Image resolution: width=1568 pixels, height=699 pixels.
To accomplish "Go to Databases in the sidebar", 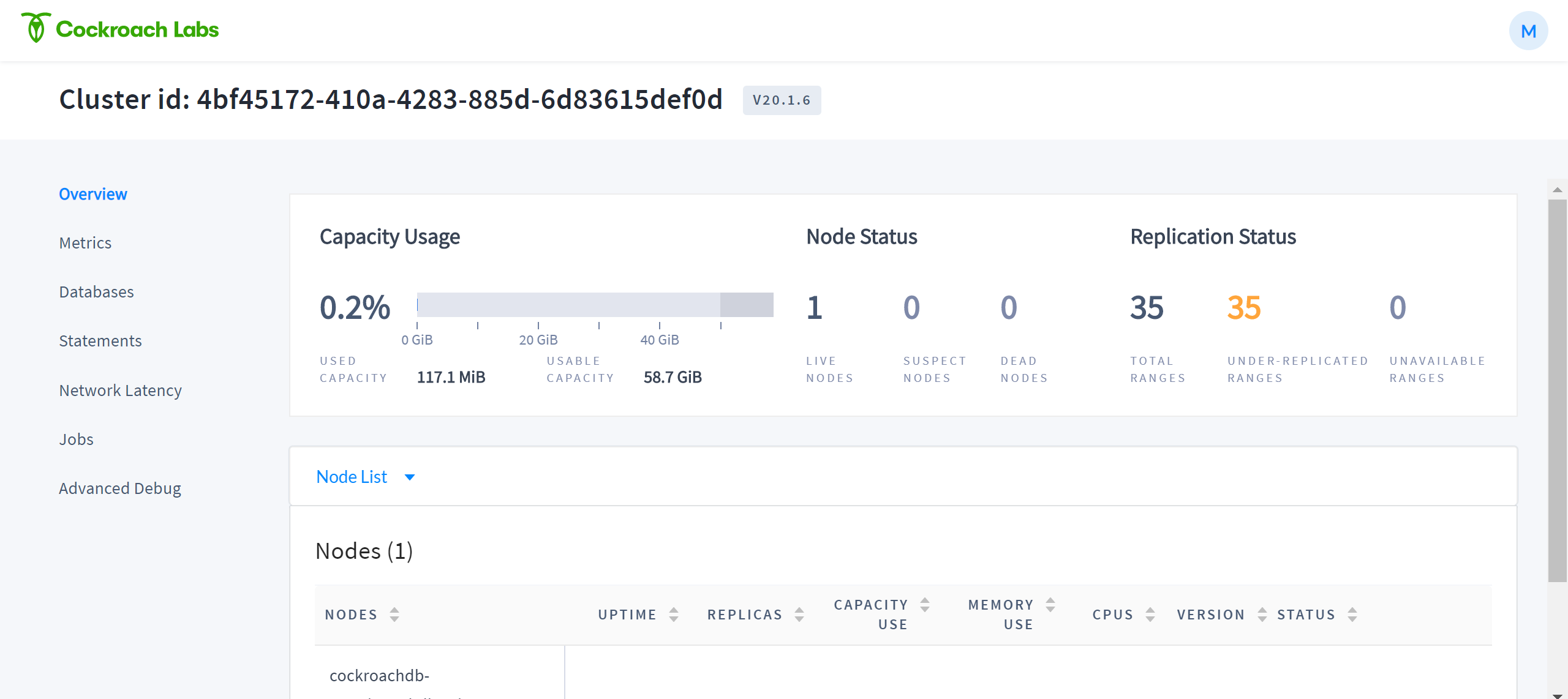I will [x=96, y=292].
